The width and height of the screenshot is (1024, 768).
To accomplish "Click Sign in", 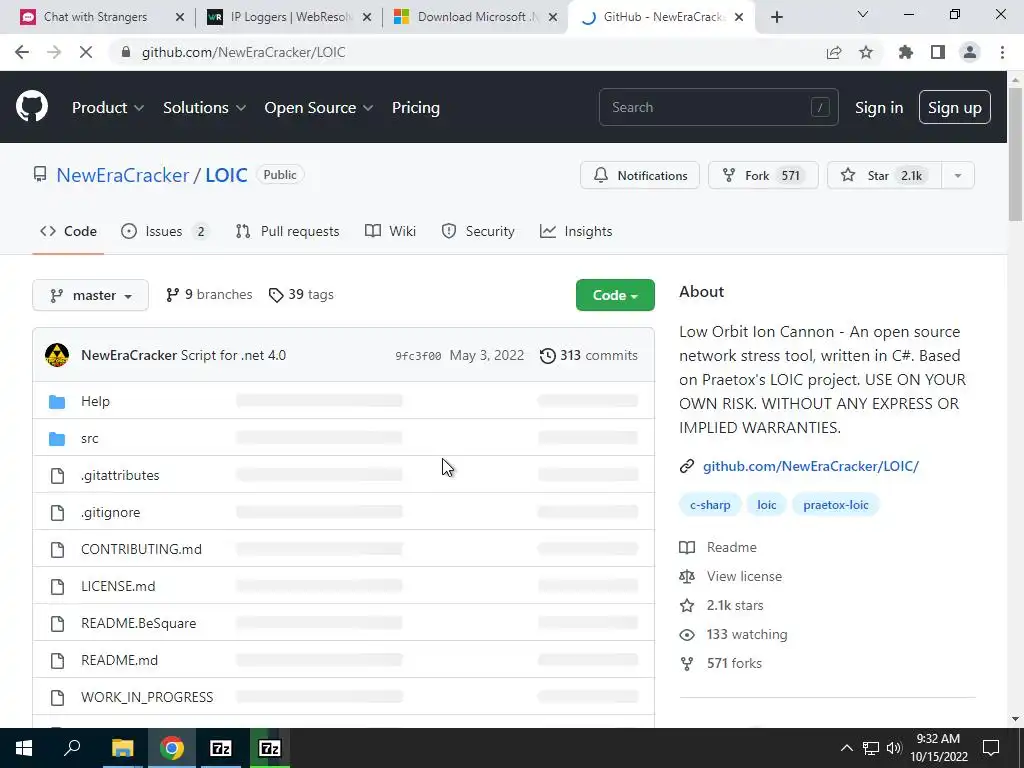I will pos(879,108).
